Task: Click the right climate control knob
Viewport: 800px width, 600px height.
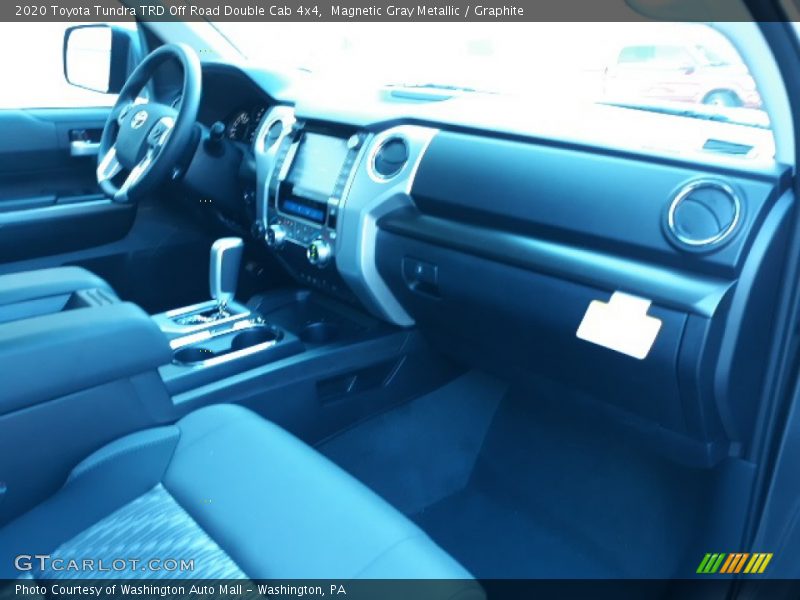Action: tap(318, 251)
